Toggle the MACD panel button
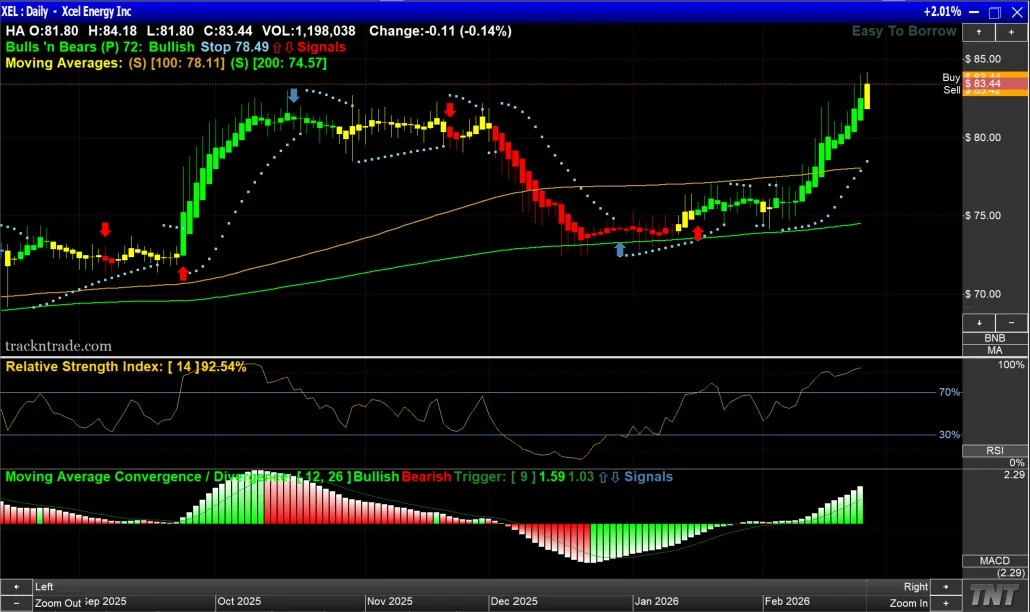 994,560
